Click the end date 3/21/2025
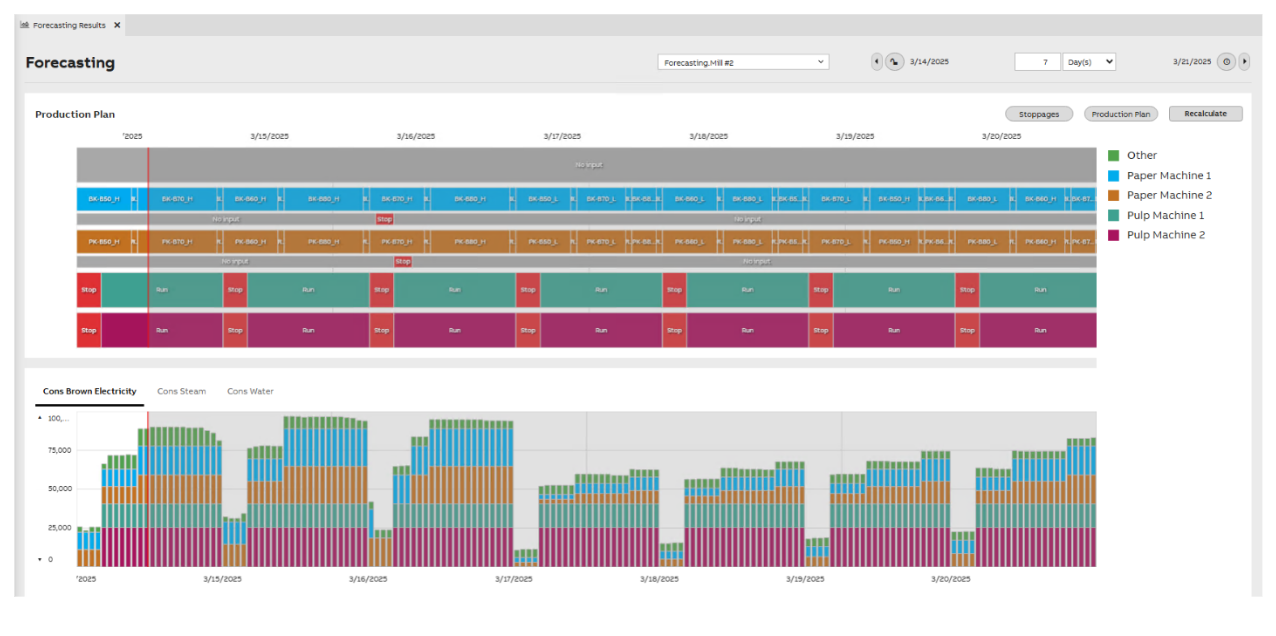The image size is (1276, 636). (1192, 62)
